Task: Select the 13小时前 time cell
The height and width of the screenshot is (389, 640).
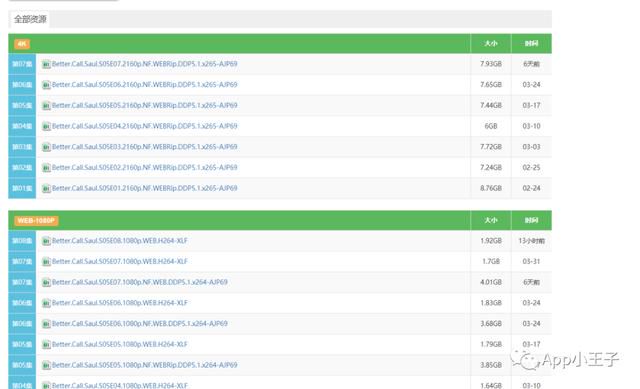Action: point(531,241)
